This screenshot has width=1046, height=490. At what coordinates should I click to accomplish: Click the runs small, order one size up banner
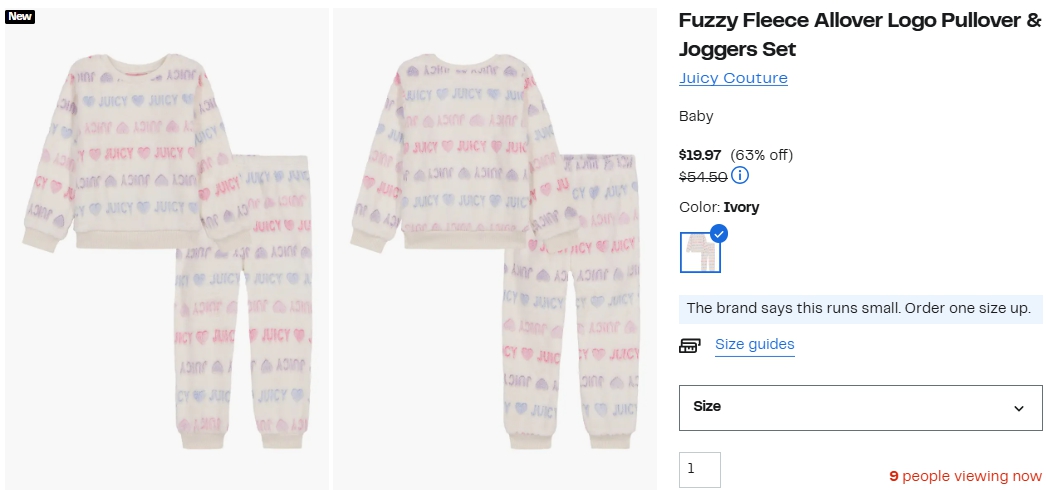click(x=861, y=309)
